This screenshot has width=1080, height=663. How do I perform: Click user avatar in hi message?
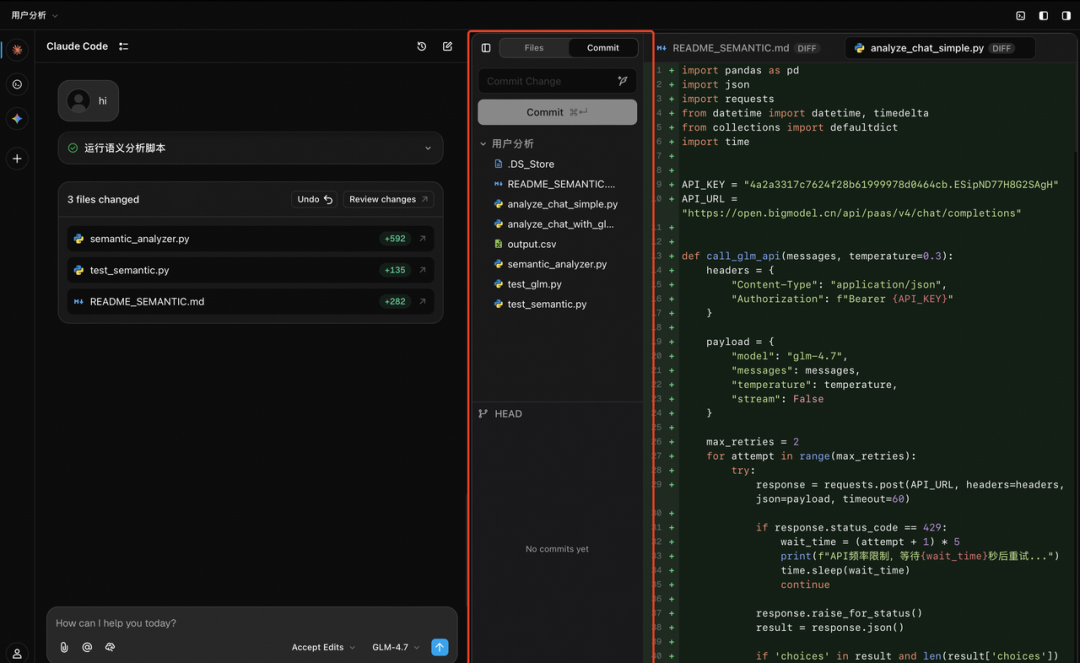[x=79, y=101]
